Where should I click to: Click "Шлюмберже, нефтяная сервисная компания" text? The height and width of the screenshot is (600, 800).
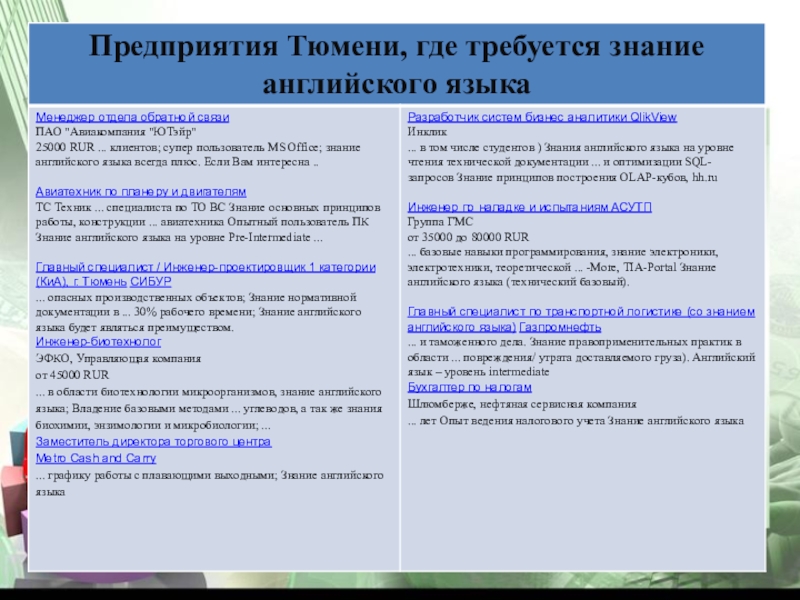pyautogui.click(x=522, y=405)
